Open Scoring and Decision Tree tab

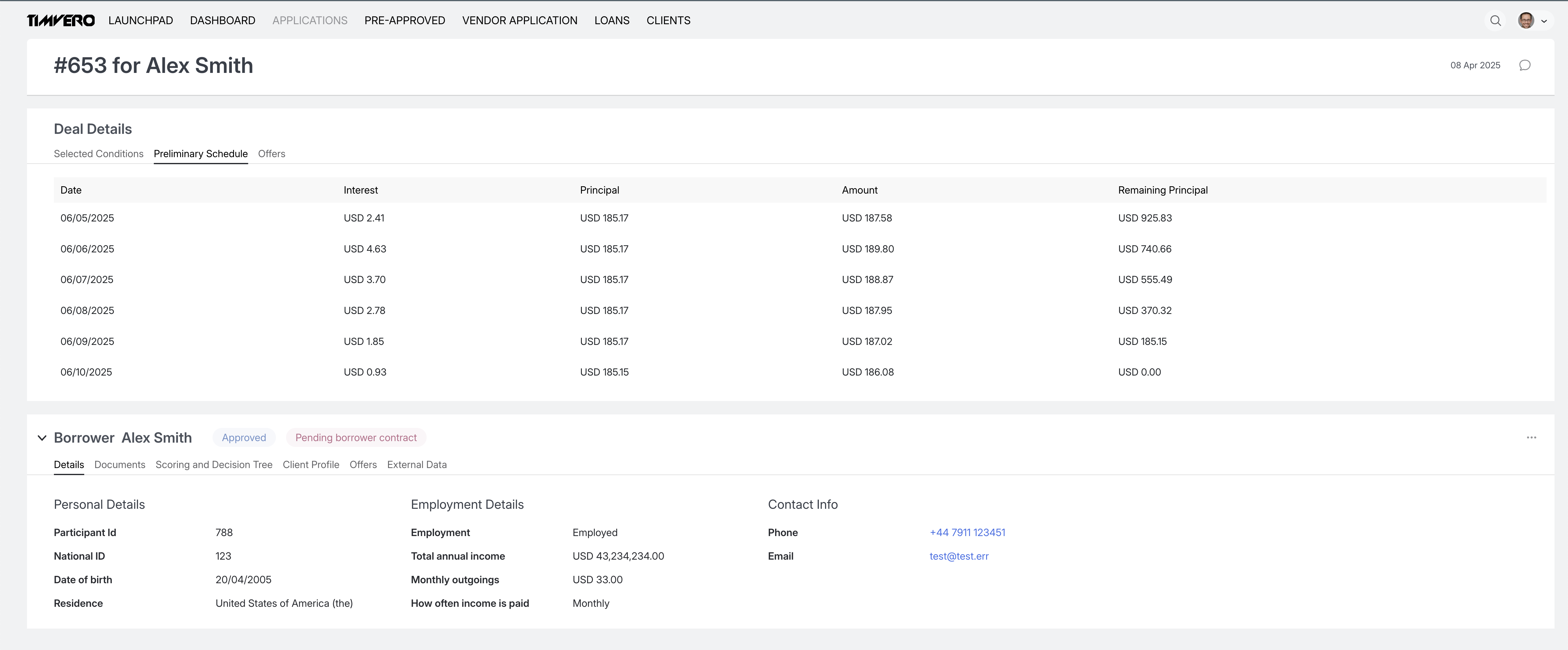tap(214, 464)
